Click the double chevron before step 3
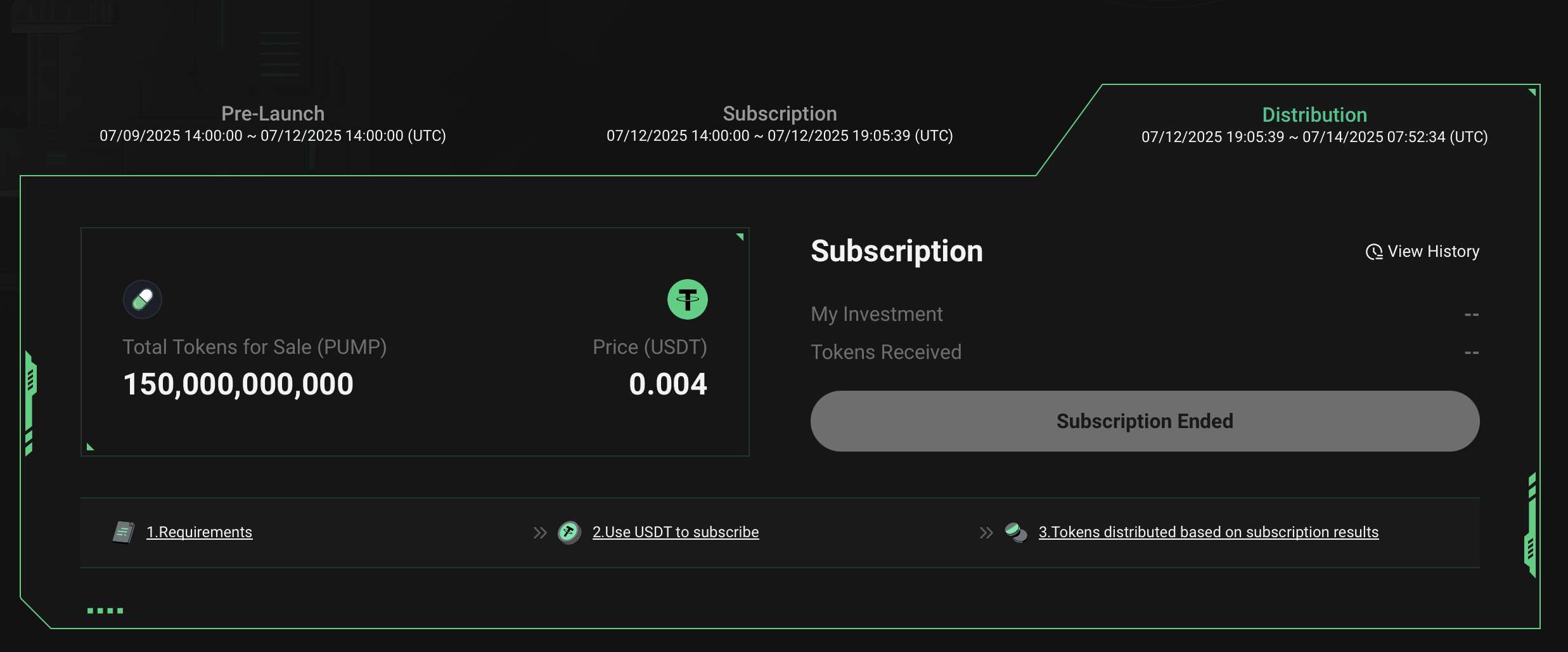 [986, 533]
